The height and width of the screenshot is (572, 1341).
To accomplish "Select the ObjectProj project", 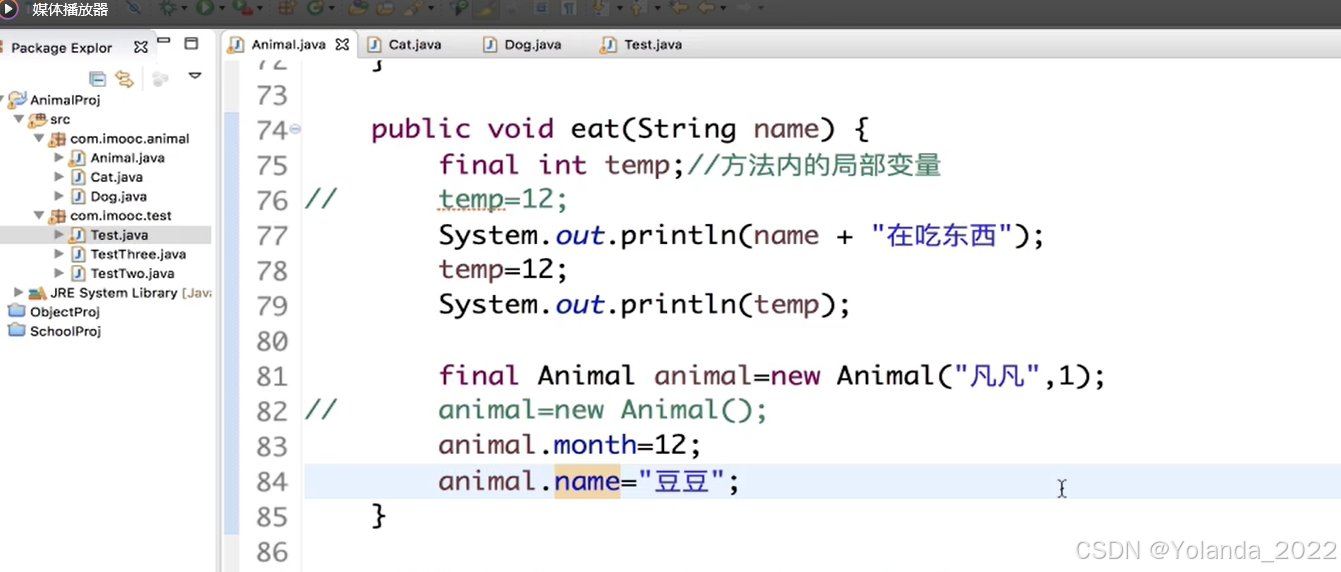I will click(65, 312).
